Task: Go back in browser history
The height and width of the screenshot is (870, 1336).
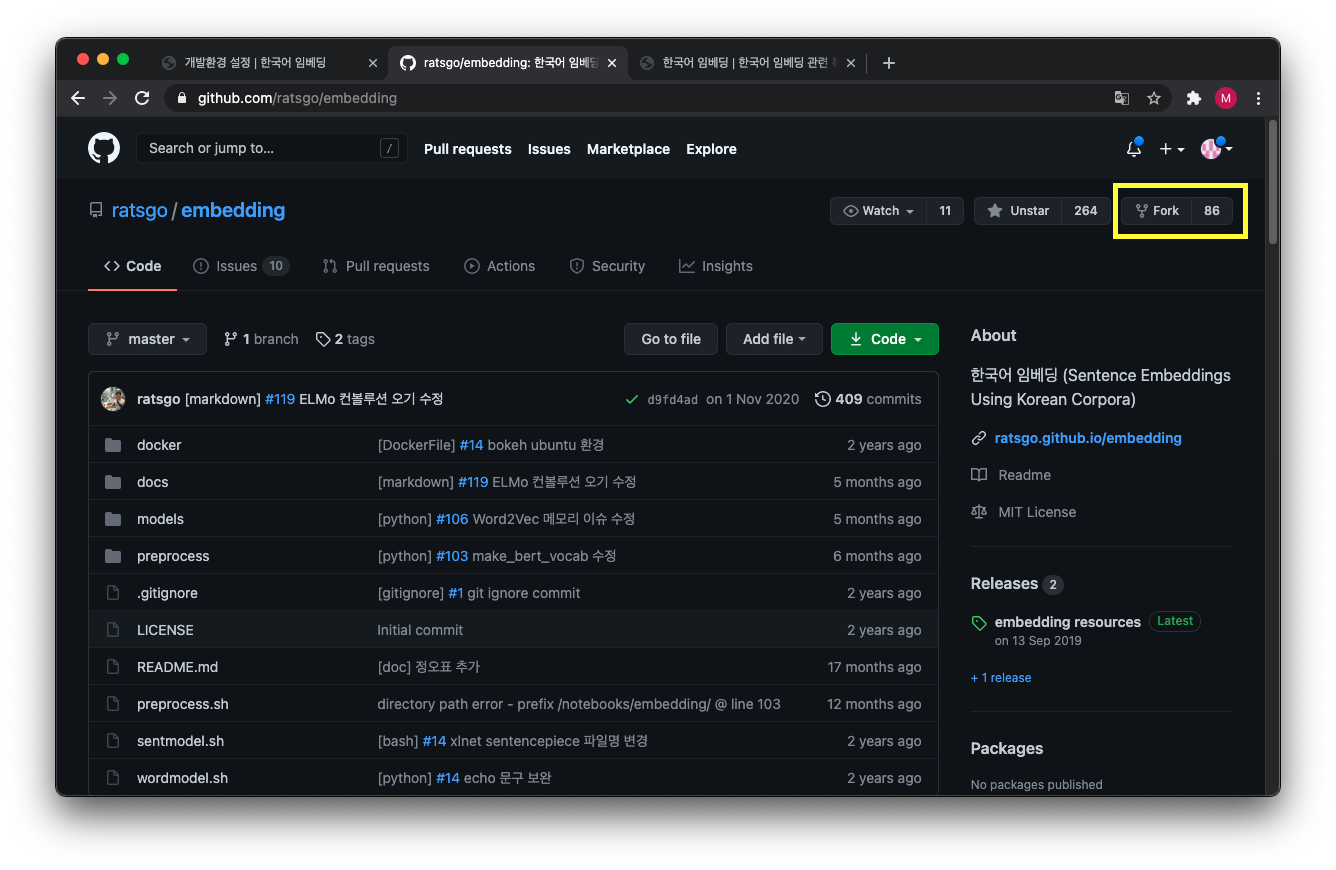Action: pos(78,98)
